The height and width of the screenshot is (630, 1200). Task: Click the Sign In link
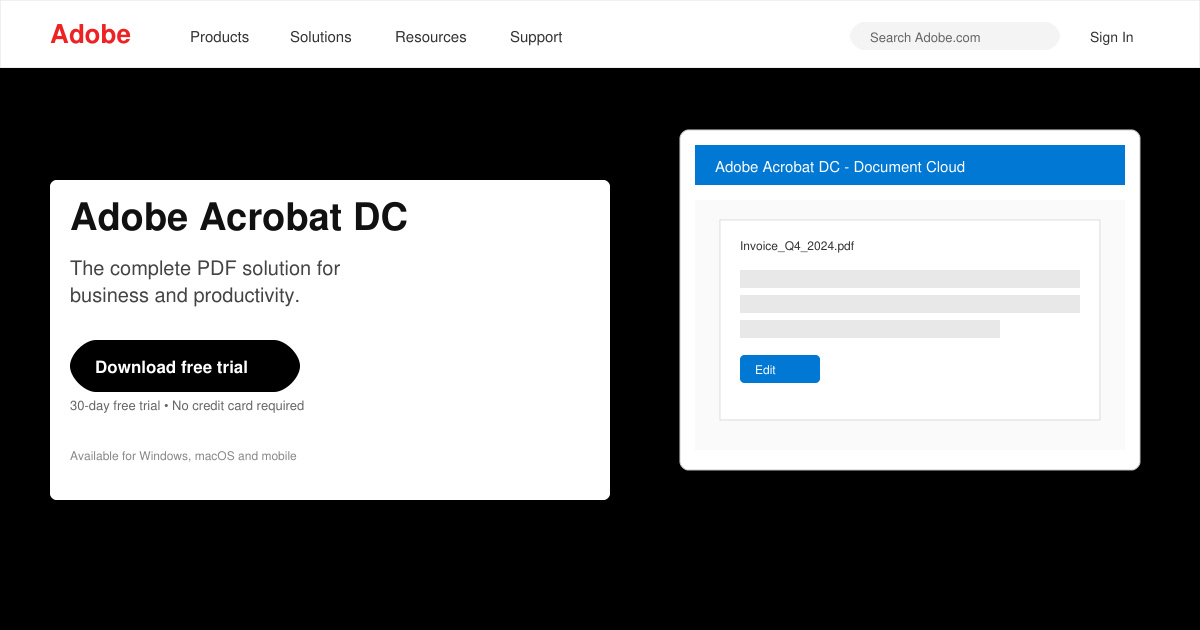[x=1111, y=37]
